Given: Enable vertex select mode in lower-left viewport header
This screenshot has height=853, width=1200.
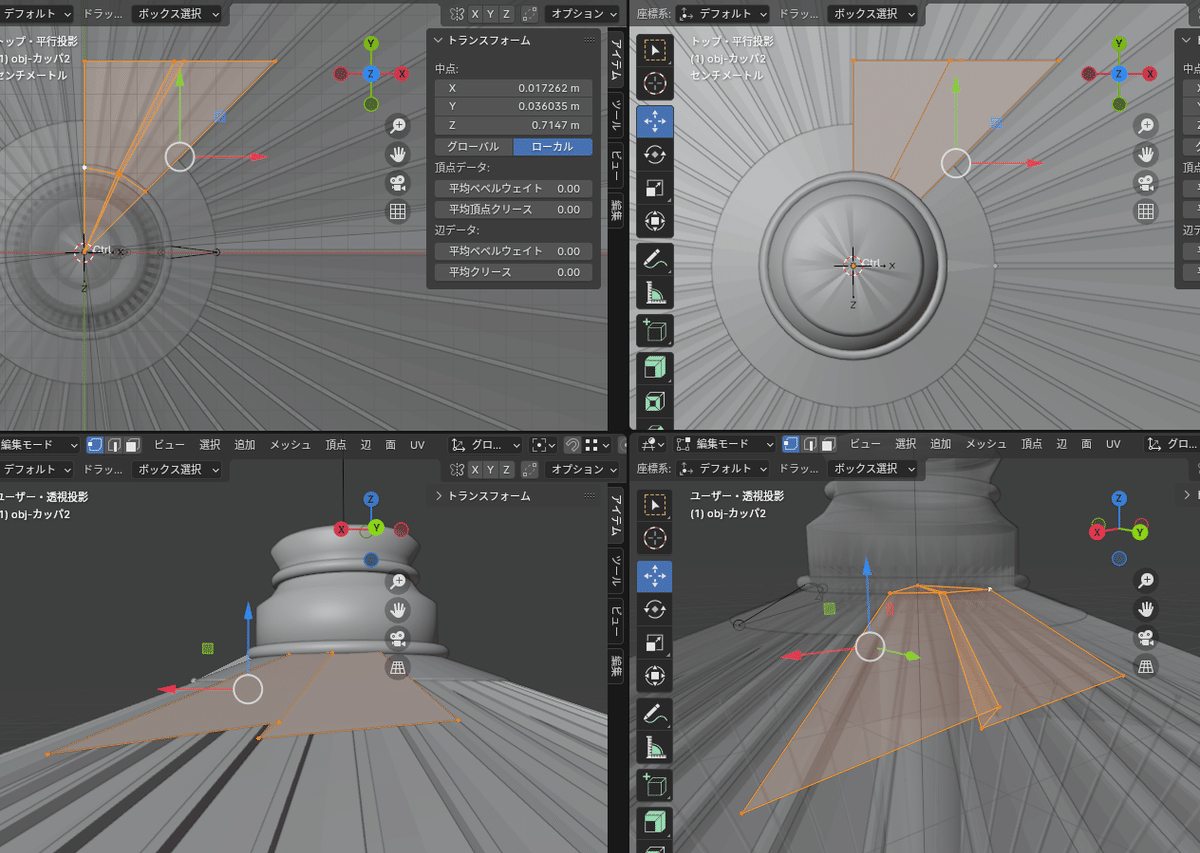Looking at the screenshot, I should pos(96,445).
